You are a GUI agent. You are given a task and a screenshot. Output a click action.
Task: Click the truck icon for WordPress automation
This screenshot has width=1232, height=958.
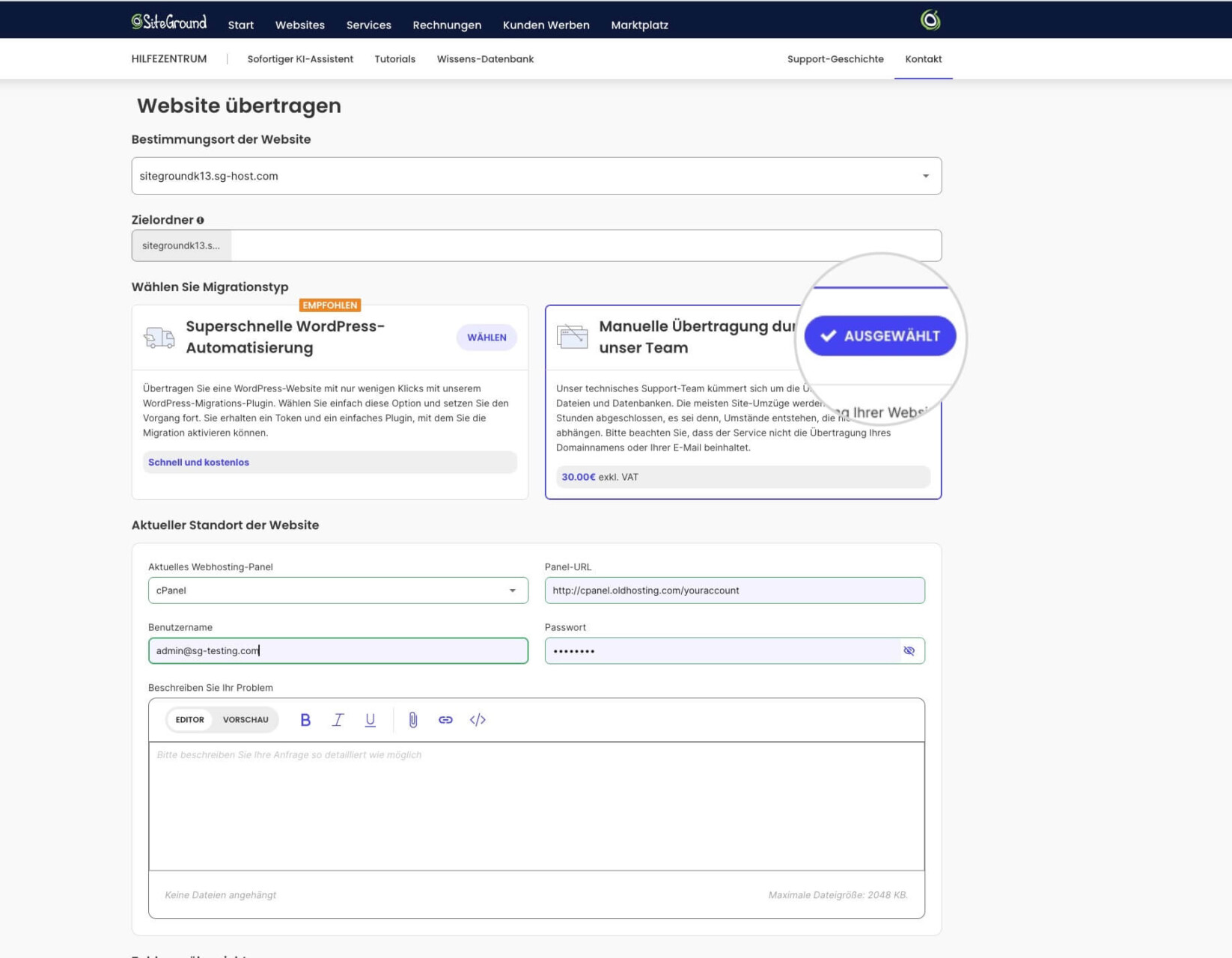(159, 338)
